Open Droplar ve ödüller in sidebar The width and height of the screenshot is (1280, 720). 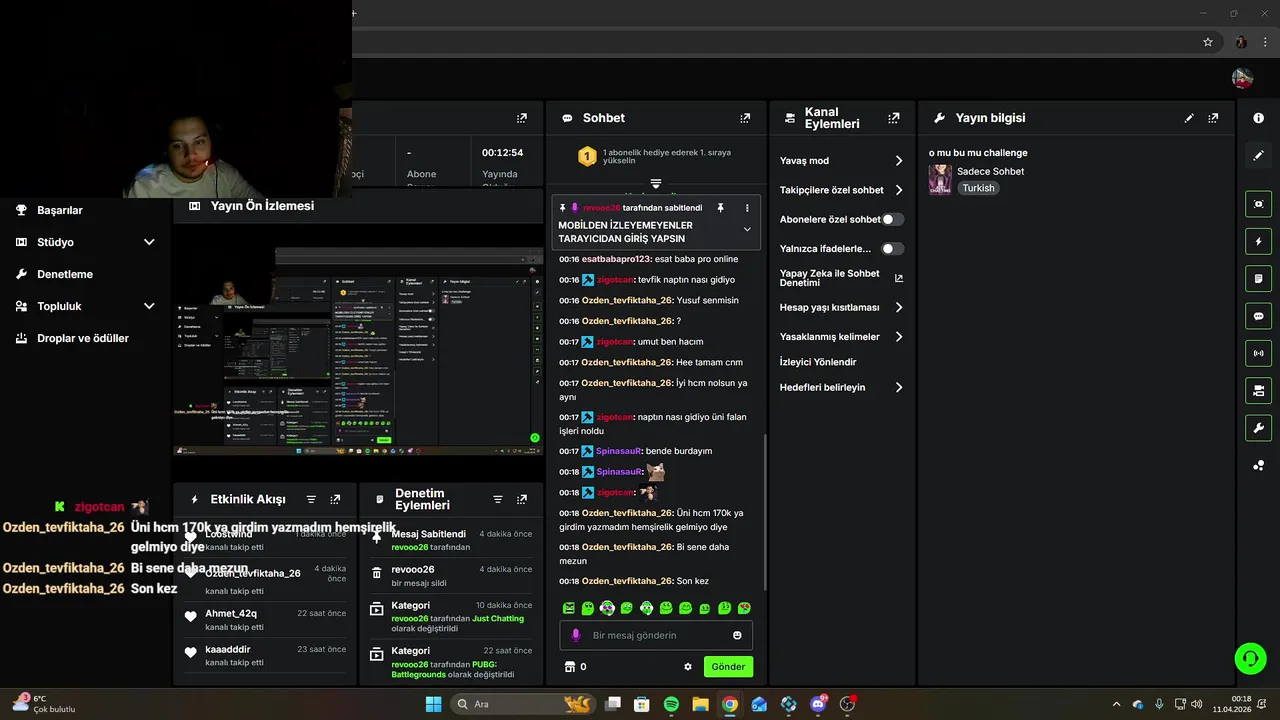click(71, 338)
